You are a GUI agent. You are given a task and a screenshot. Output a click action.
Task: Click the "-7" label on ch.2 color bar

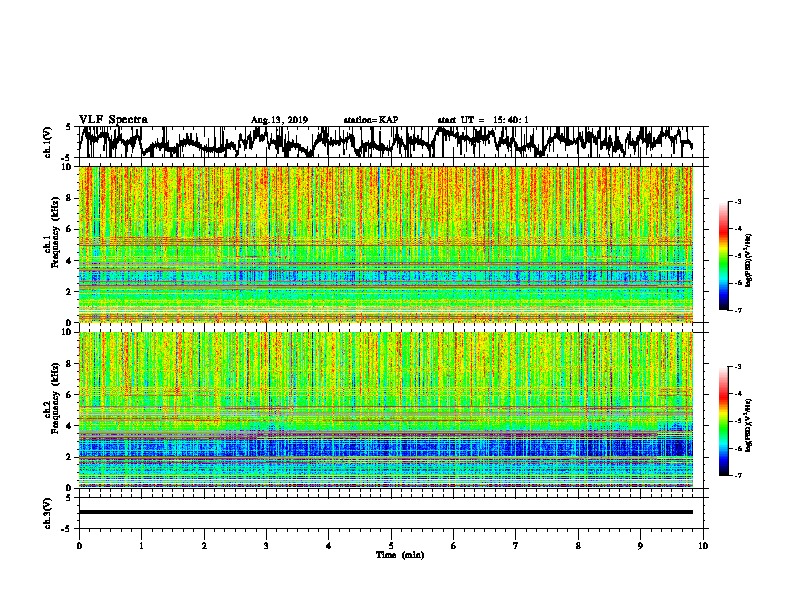(x=737, y=475)
